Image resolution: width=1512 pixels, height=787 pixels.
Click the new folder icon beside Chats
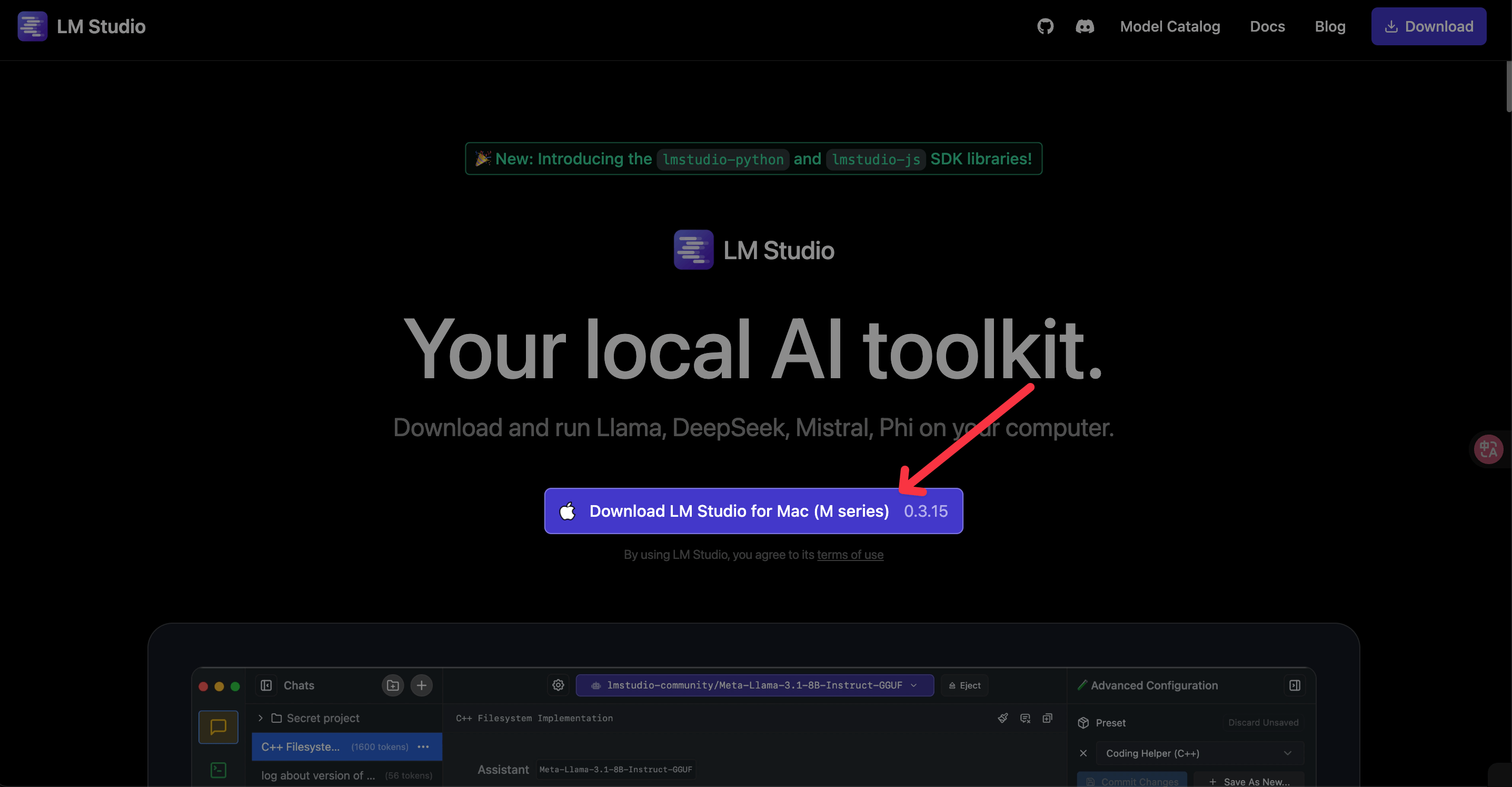click(393, 685)
